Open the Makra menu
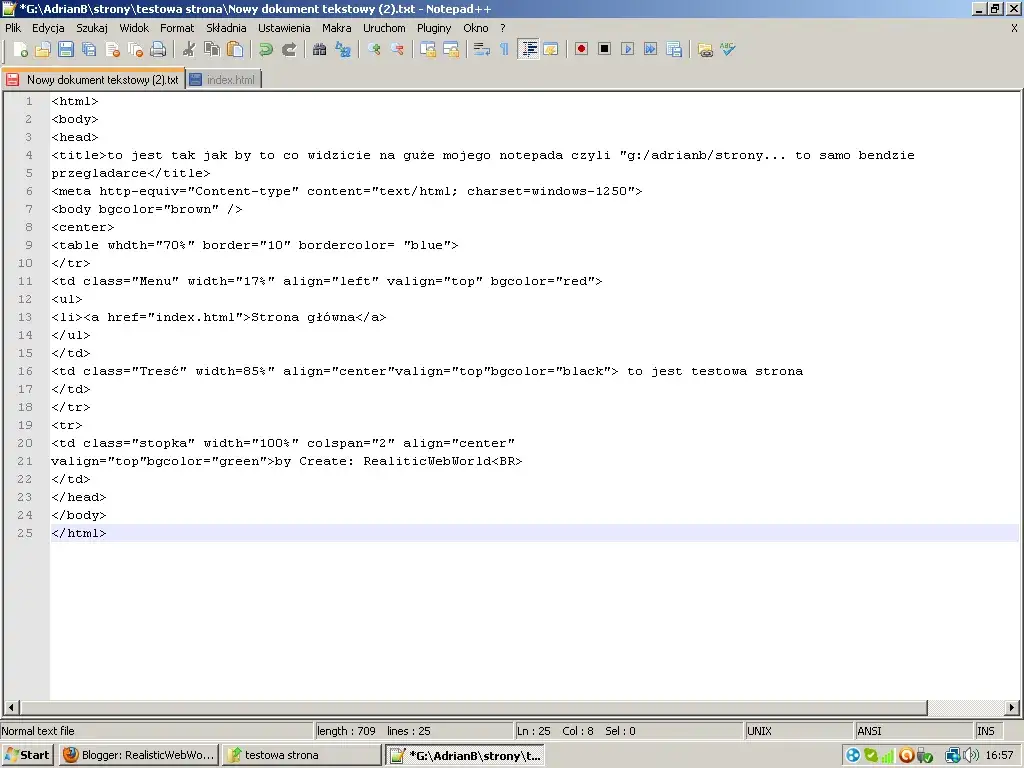This screenshot has height=768, width=1024. (x=336, y=28)
